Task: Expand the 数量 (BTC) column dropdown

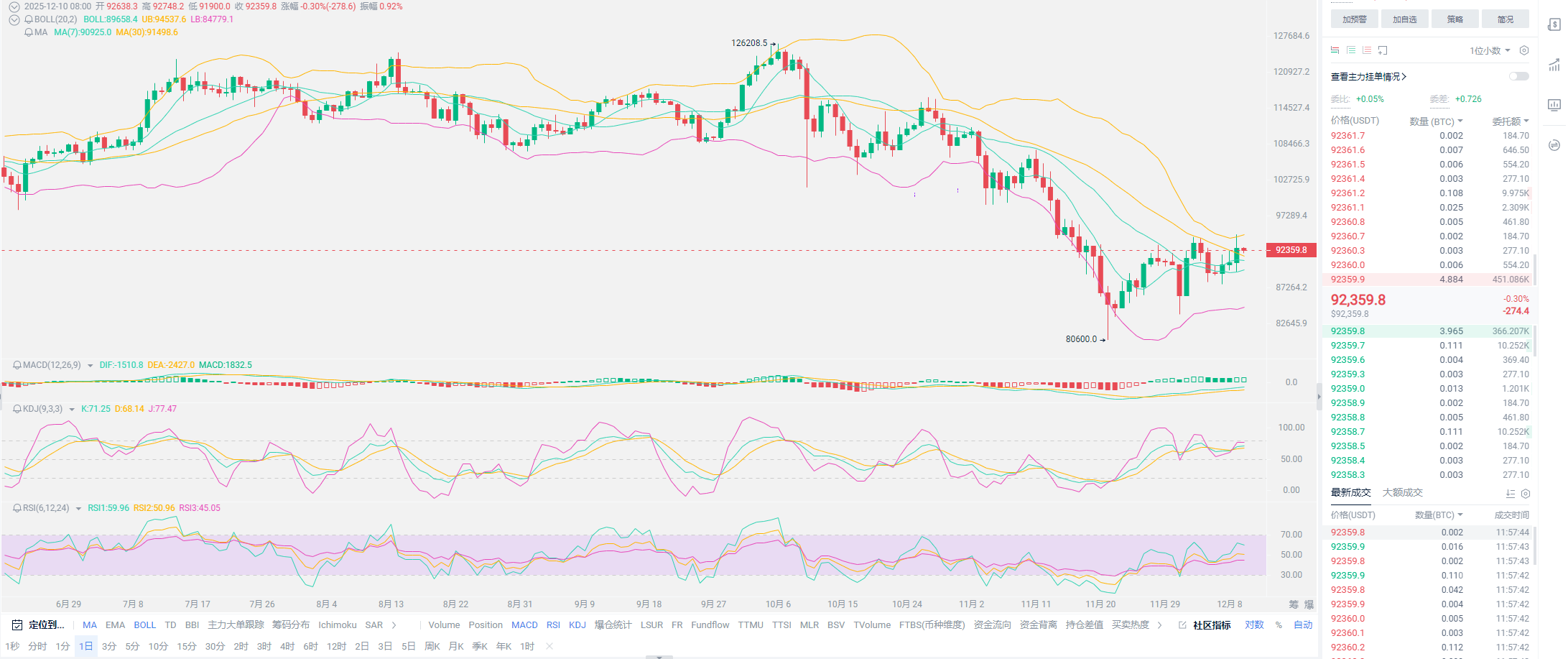Action: click(x=1436, y=121)
